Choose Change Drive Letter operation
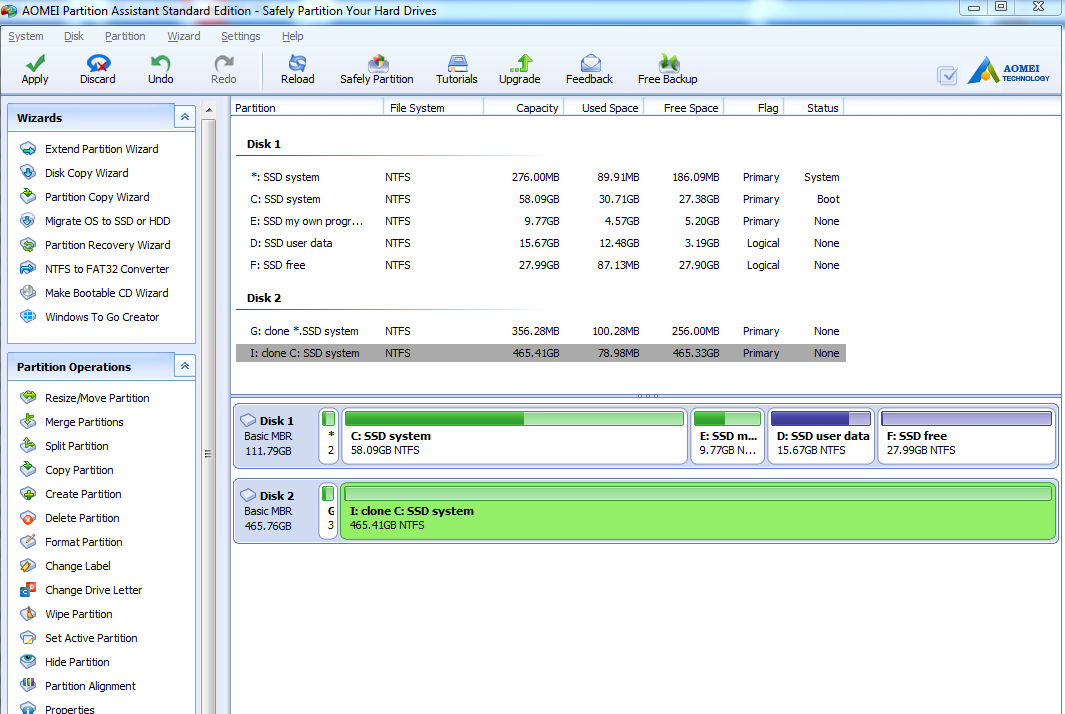This screenshot has width=1065, height=714. (x=94, y=590)
